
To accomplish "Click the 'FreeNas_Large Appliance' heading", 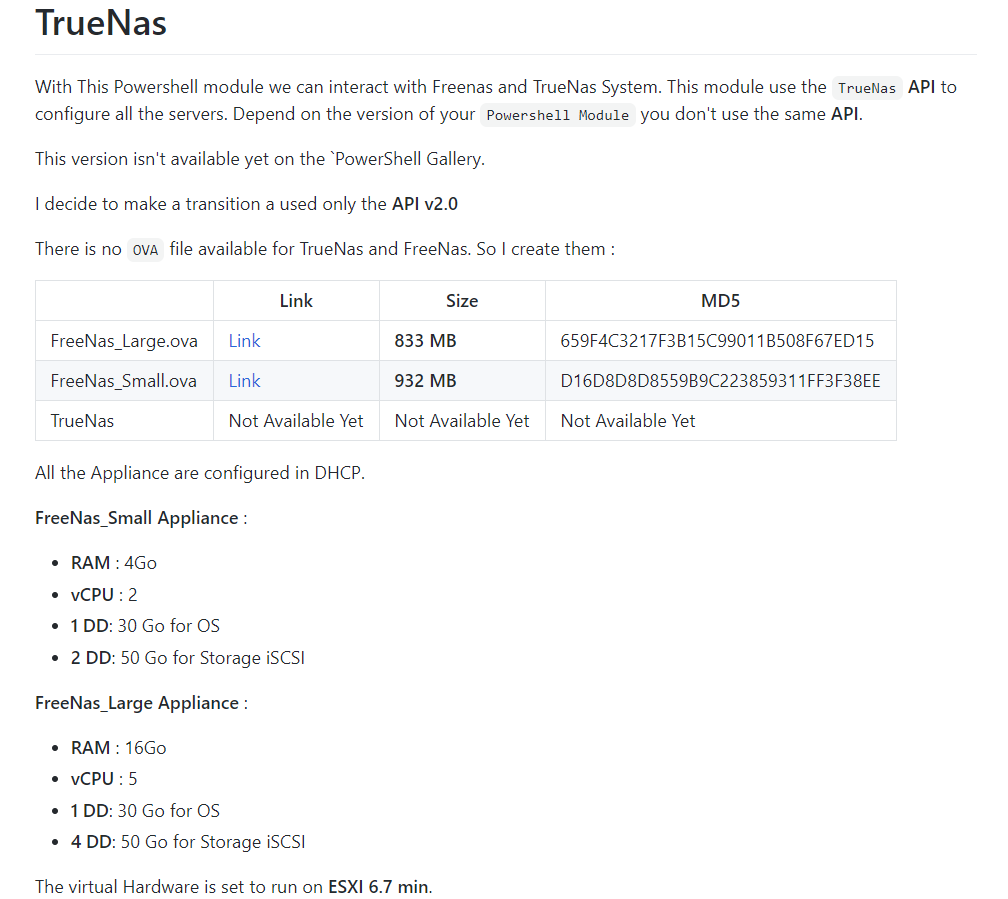I will (137, 703).
